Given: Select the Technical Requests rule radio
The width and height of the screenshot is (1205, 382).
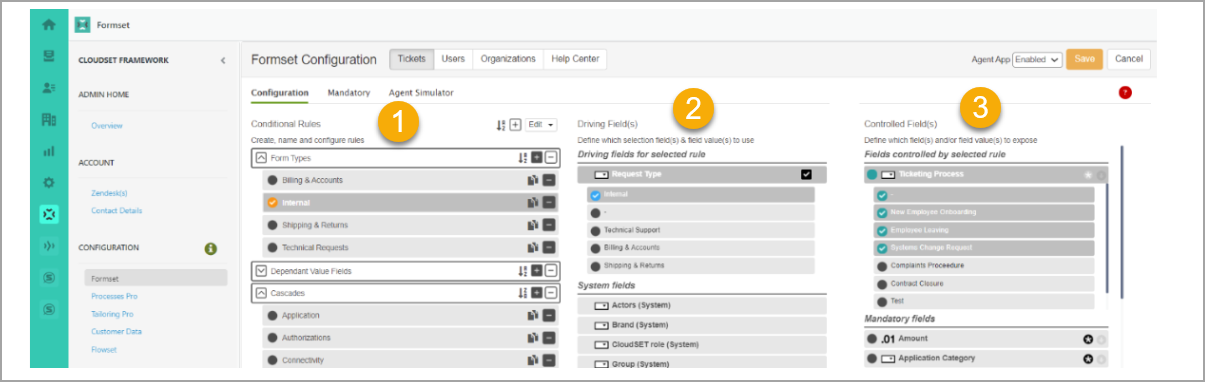Looking at the screenshot, I should 272,247.
